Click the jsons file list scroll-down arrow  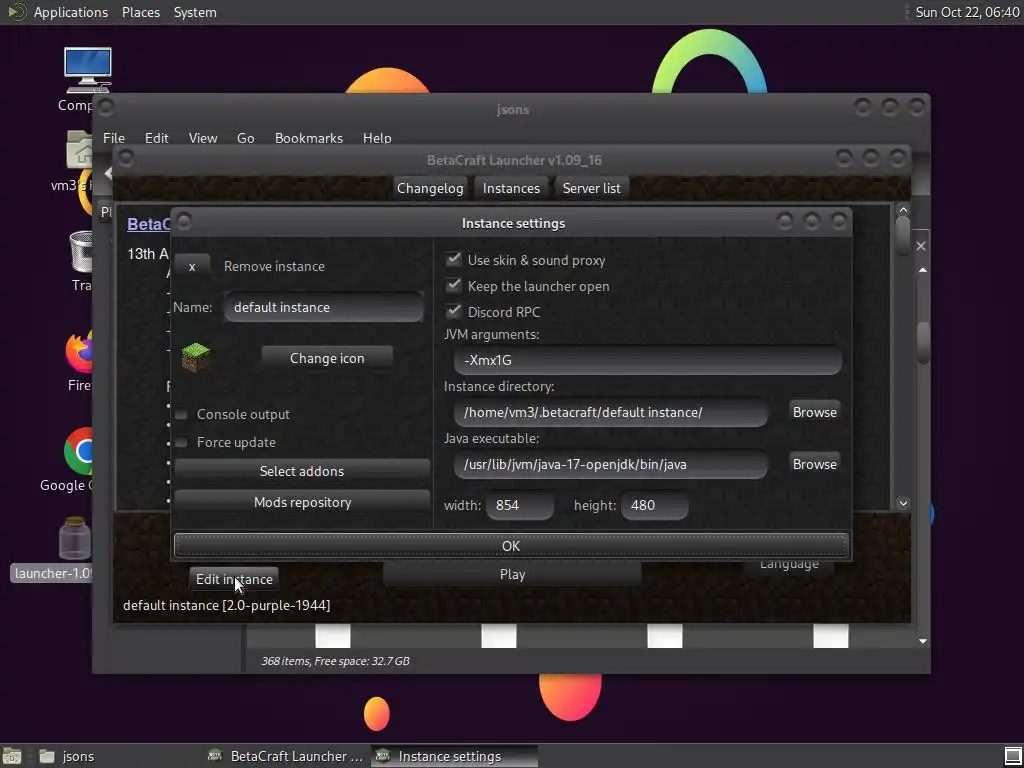pos(923,641)
